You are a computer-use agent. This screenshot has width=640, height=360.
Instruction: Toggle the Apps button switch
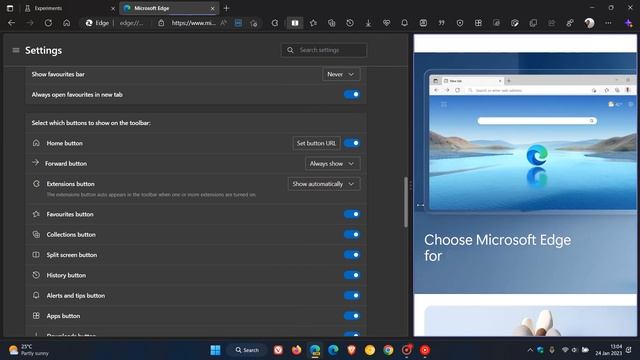pos(351,316)
